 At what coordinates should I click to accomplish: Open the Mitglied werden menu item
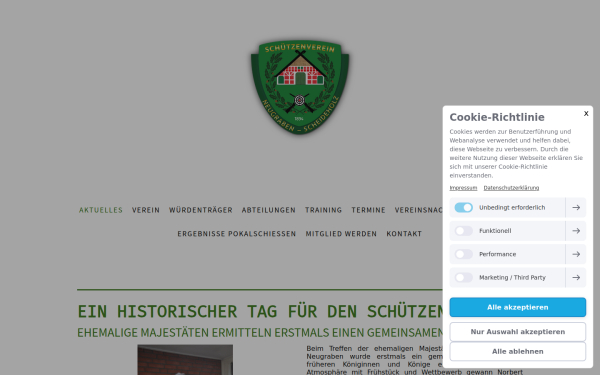tap(341, 234)
